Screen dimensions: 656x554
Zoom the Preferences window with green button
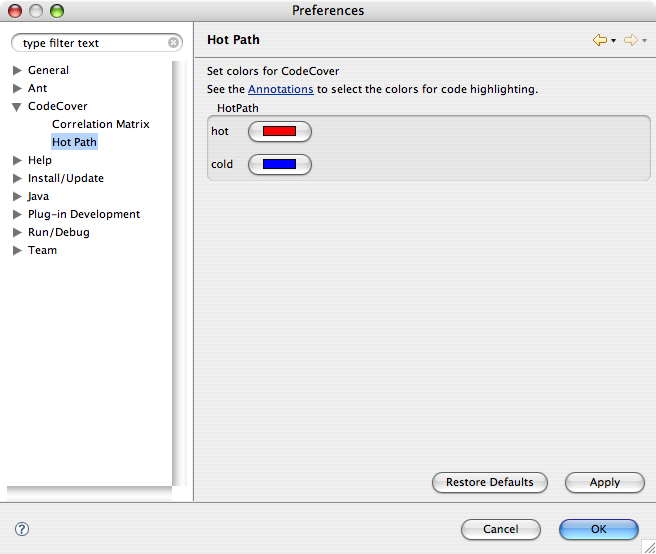point(57,10)
